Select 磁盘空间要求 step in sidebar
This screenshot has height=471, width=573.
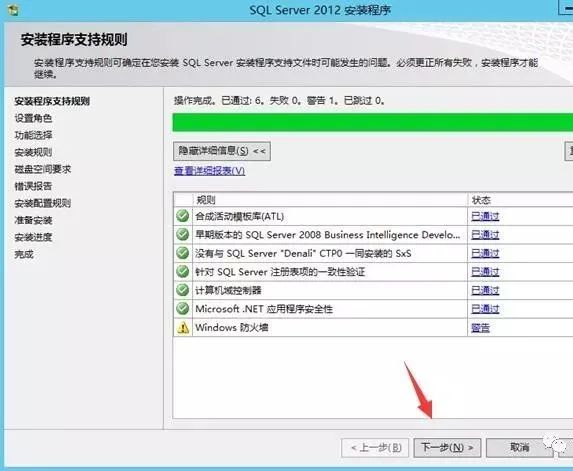pyautogui.click(x=43, y=169)
